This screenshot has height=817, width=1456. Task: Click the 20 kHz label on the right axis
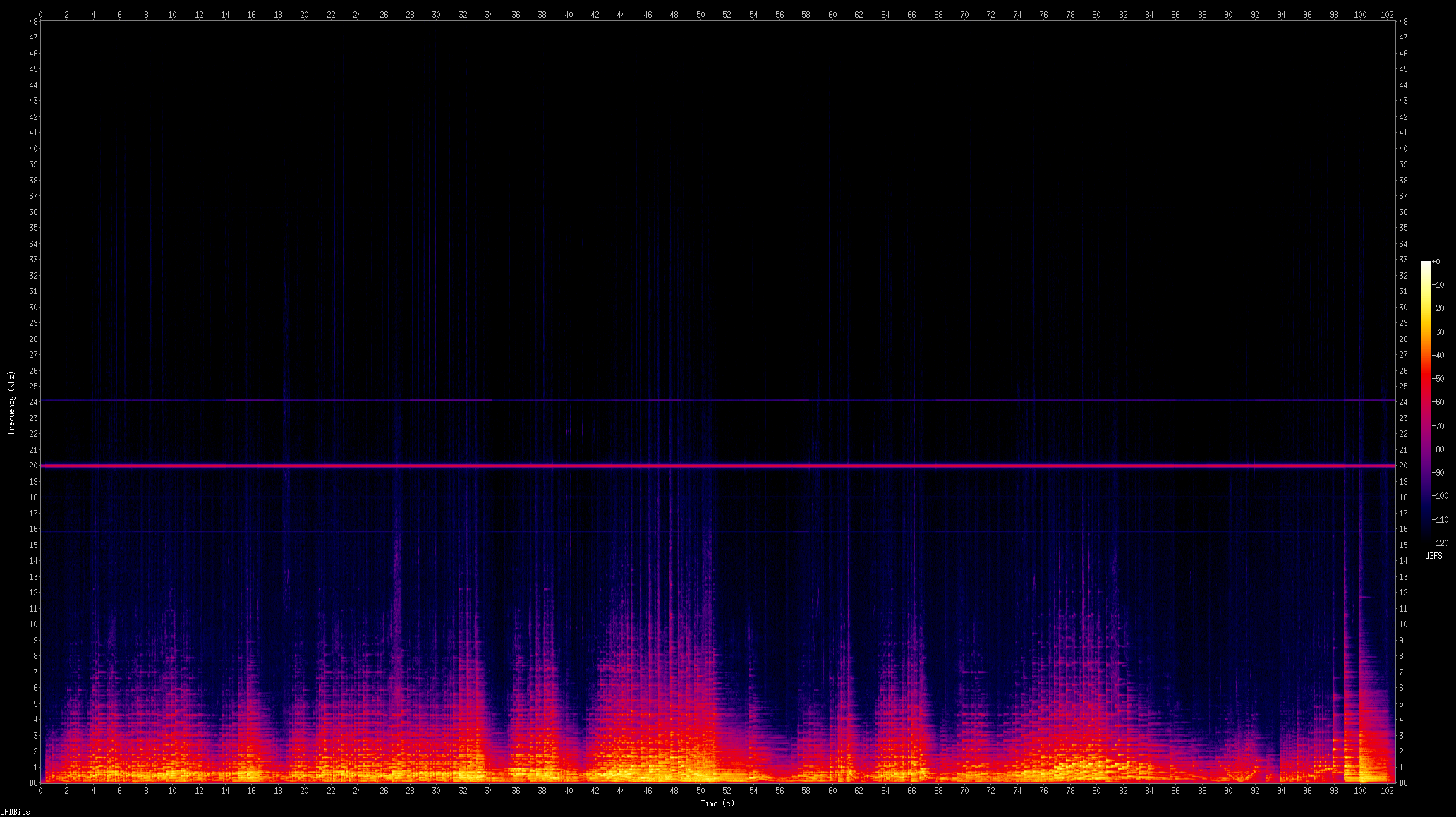pyautogui.click(x=1403, y=466)
